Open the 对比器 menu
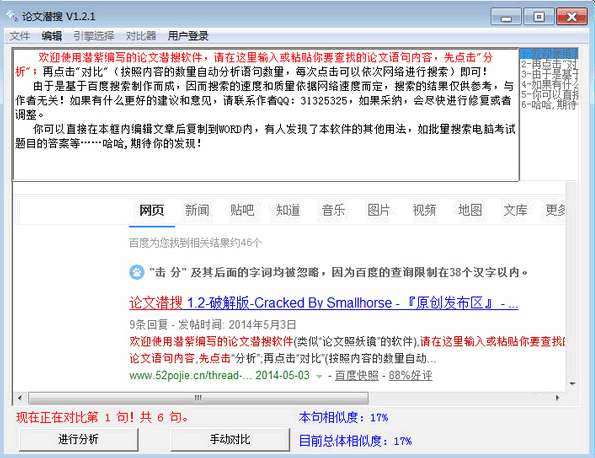Screen dimensions: 595x458 point(141,36)
